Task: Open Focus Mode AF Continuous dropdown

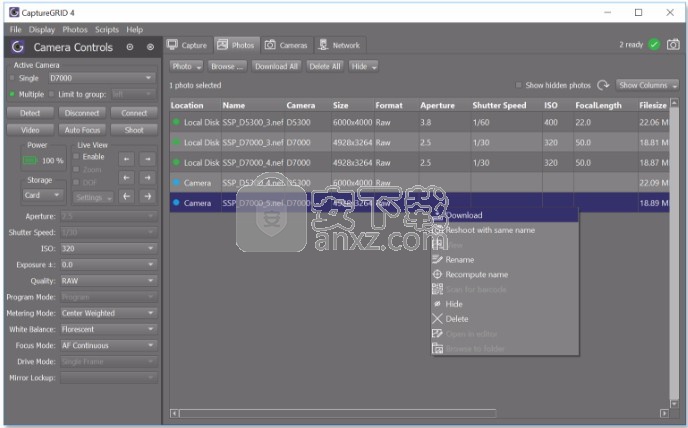Action: 108,345
